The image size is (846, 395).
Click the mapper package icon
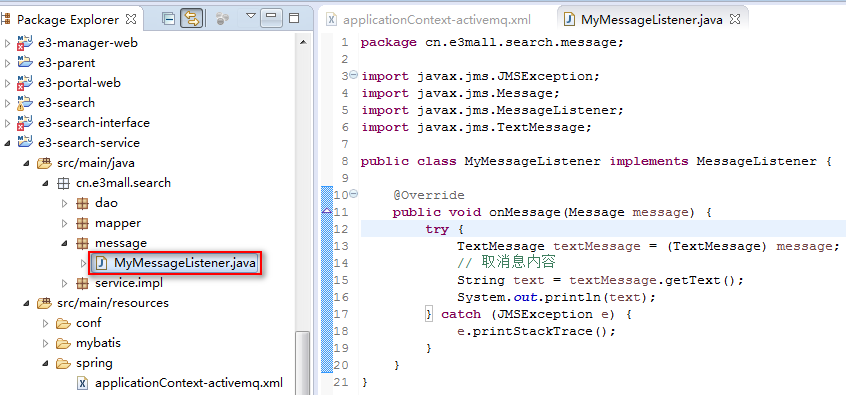click(82, 223)
